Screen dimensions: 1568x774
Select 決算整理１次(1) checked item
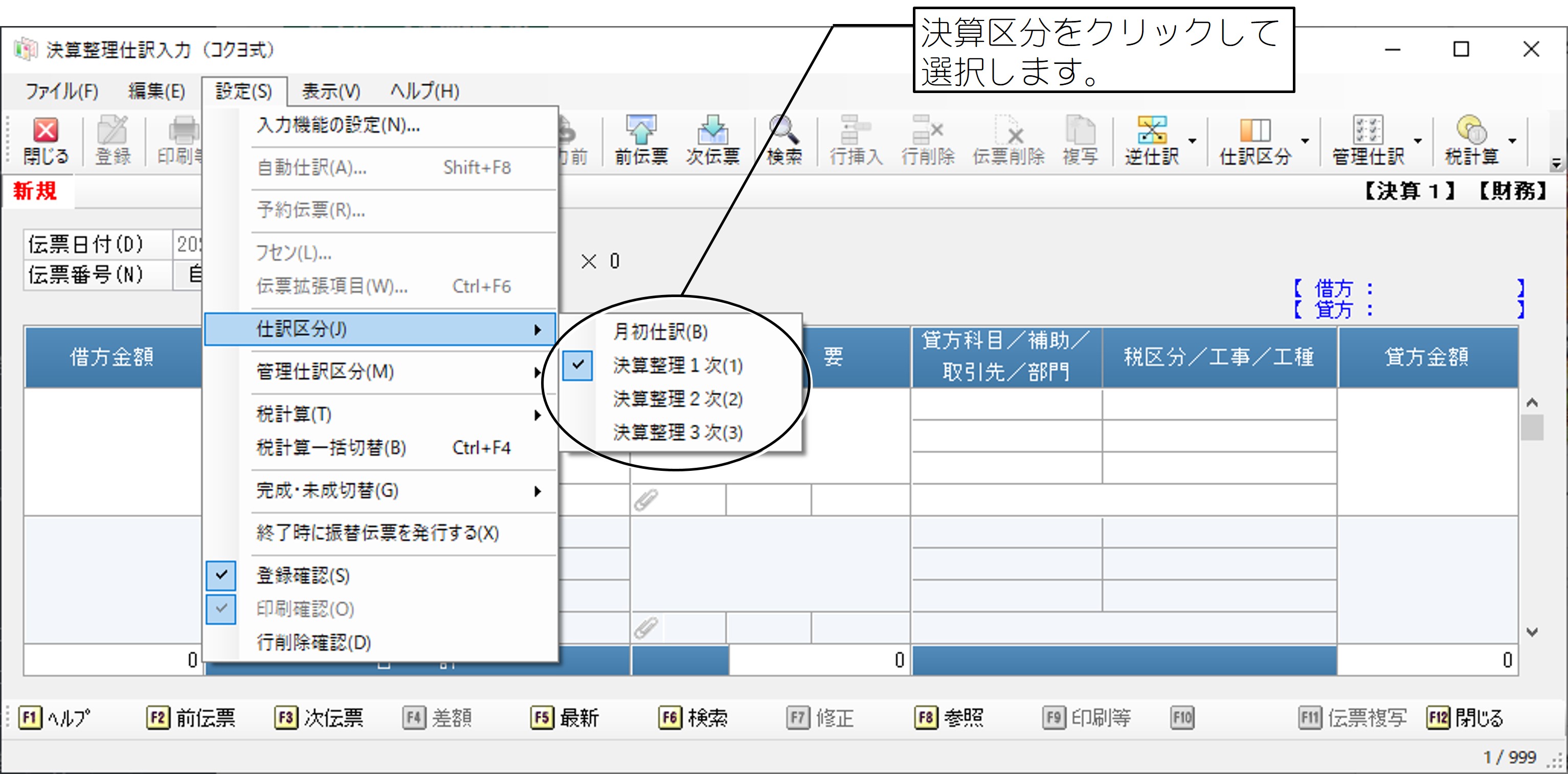click(681, 365)
